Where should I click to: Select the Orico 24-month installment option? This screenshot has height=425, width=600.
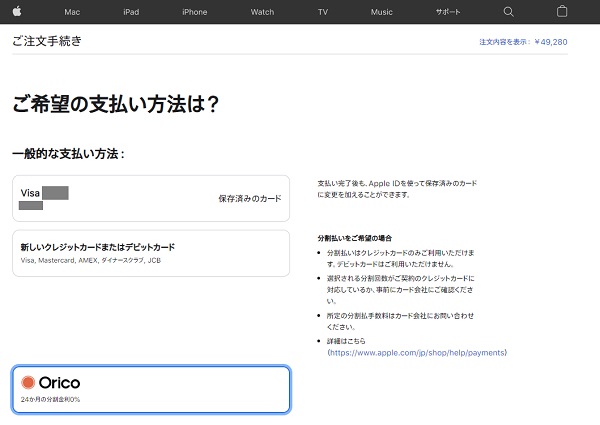151,389
